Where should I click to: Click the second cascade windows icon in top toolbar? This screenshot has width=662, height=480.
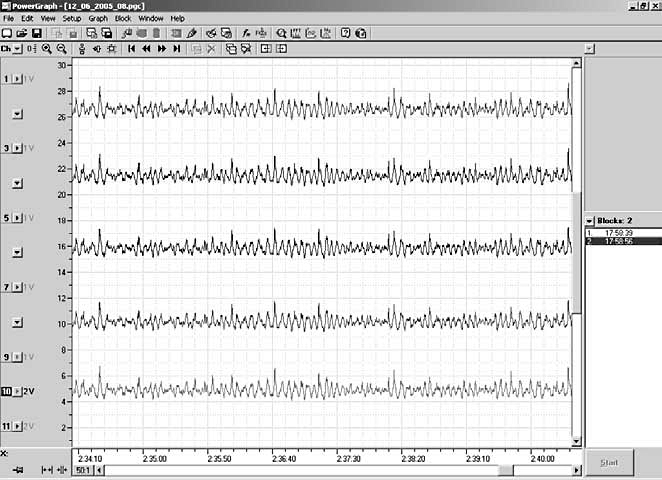tap(107, 33)
